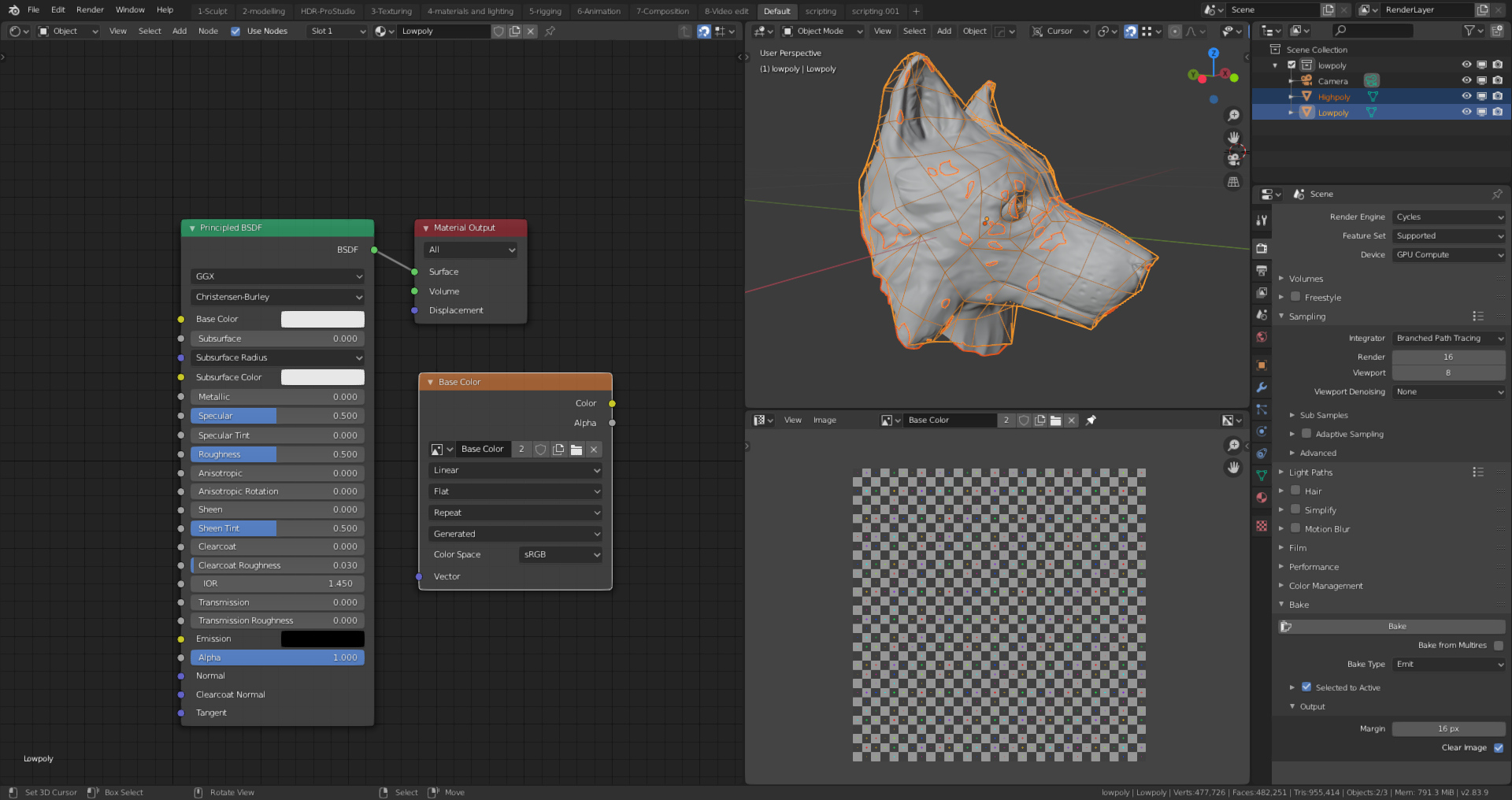Enable the Freestyle checkbox
Viewport: 1512px width, 800px height.
click(x=1296, y=297)
